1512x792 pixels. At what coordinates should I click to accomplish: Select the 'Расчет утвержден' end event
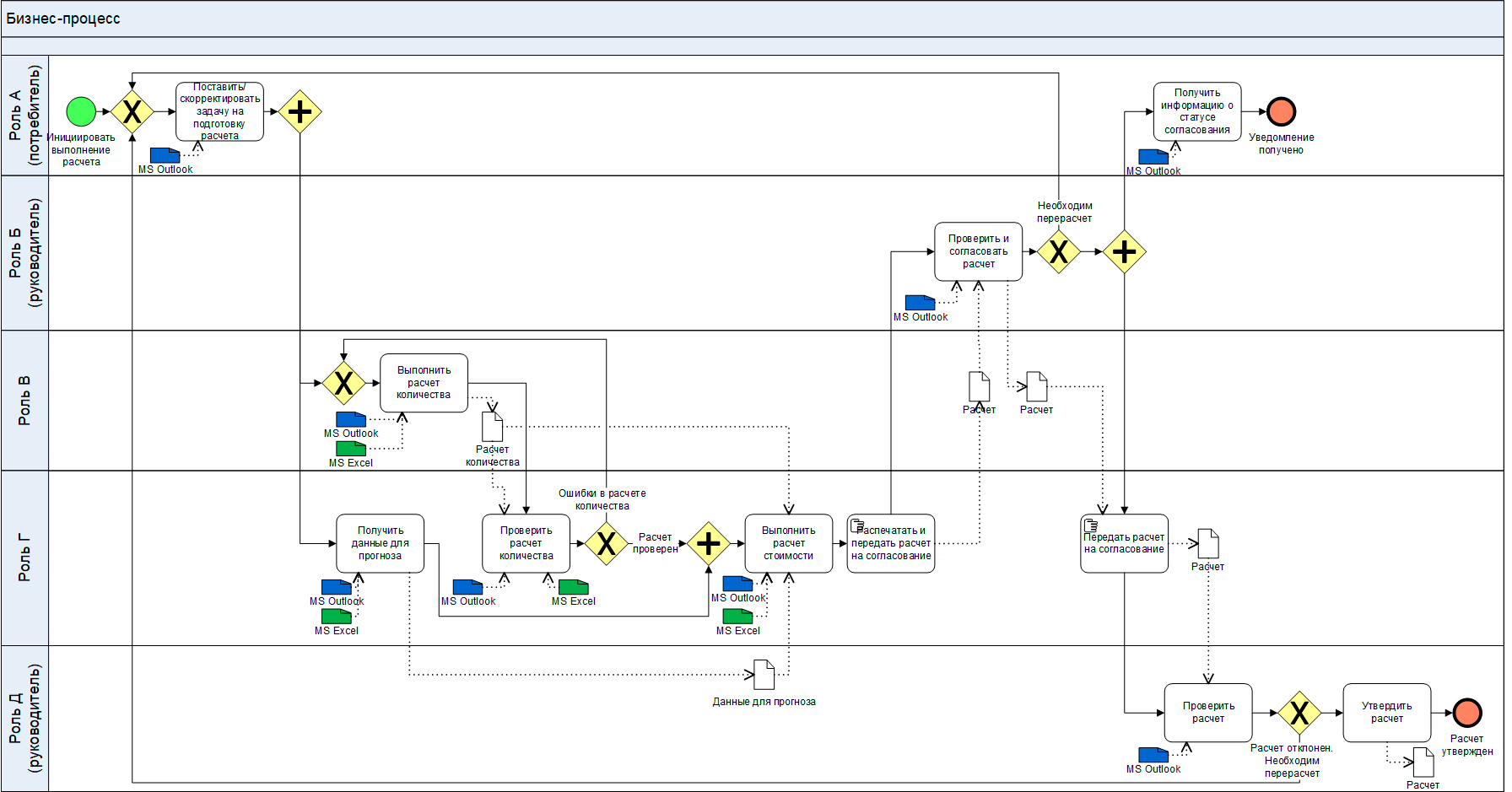(x=1467, y=713)
